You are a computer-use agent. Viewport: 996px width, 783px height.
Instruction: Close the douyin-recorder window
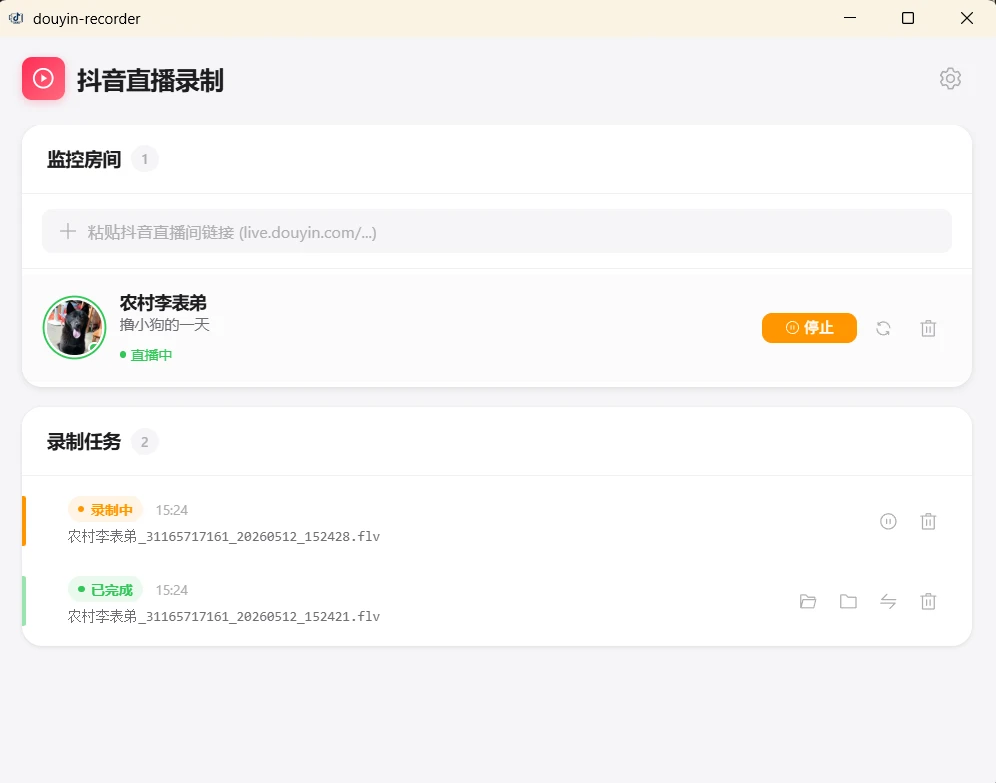967,18
